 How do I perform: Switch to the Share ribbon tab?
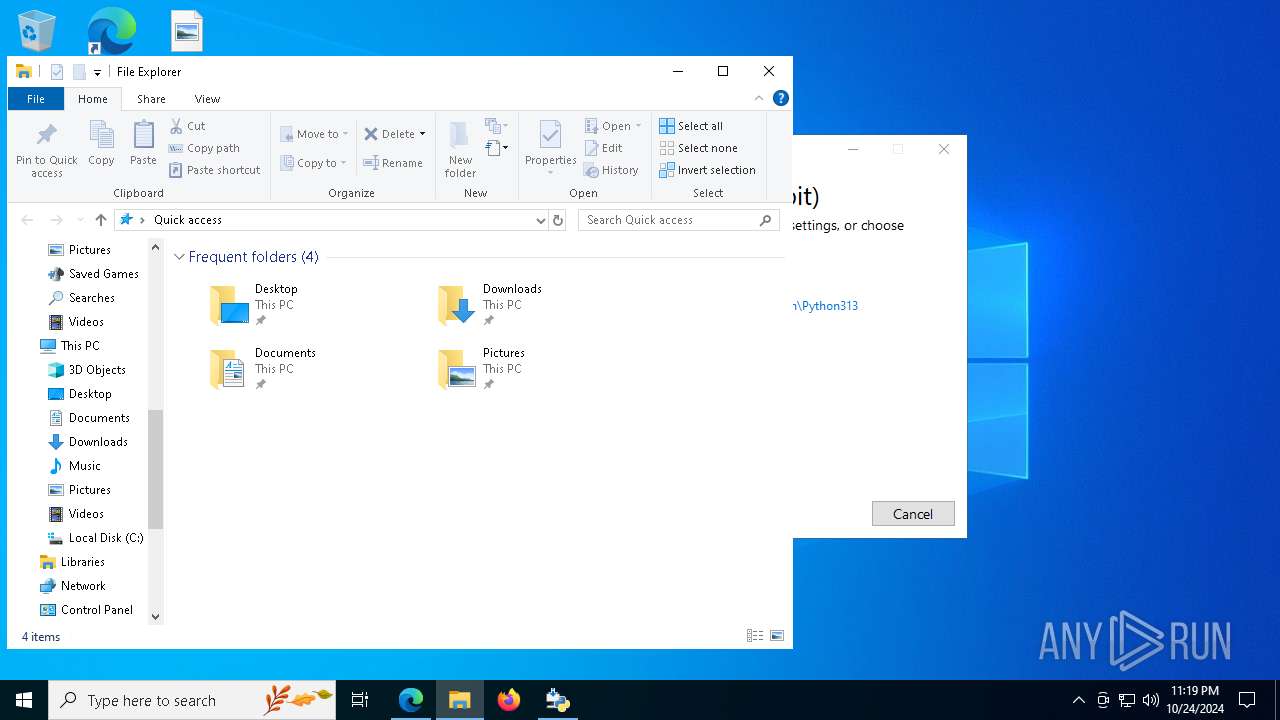pyautogui.click(x=151, y=99)
